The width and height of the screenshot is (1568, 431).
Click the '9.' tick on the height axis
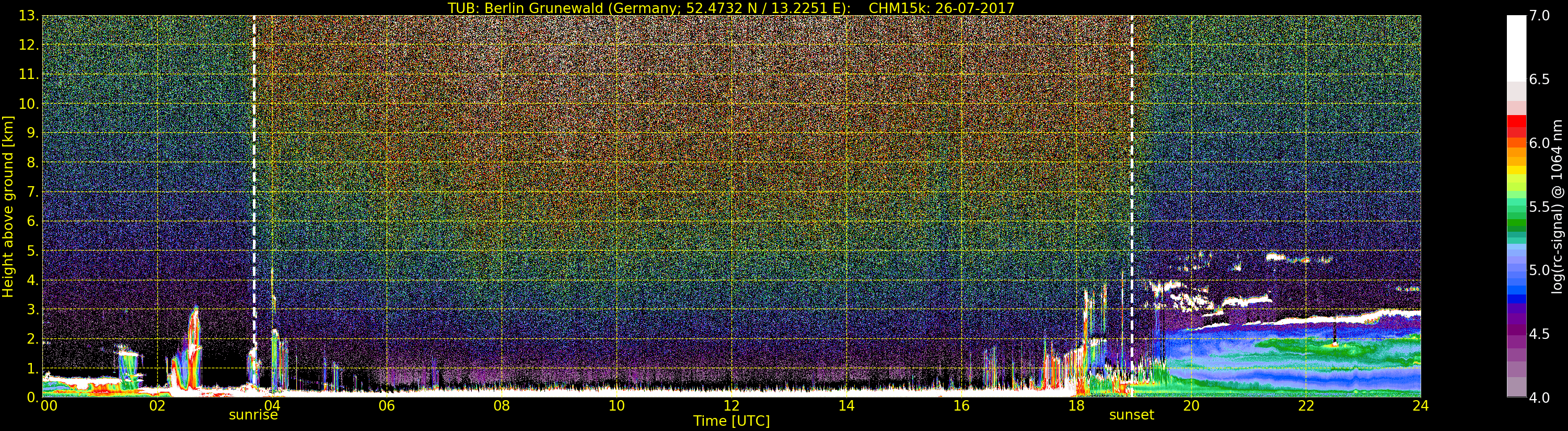[x=33, y=133]
